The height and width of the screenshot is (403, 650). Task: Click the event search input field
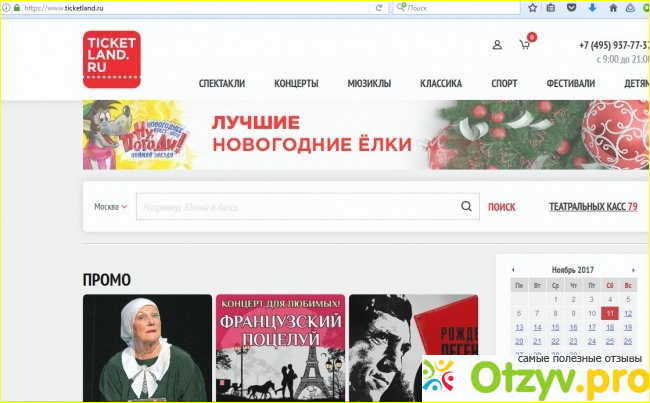(x=297, y=207)
